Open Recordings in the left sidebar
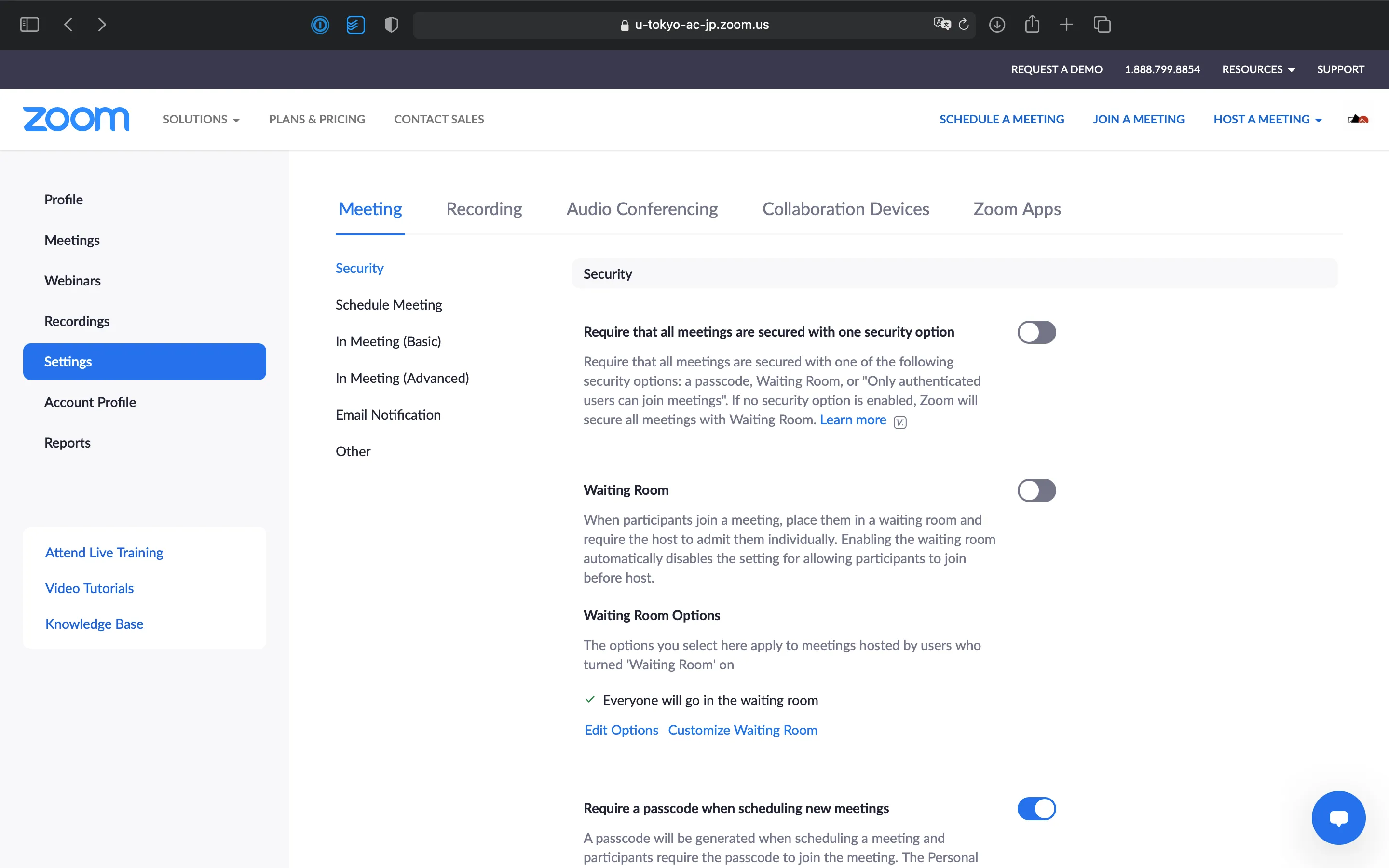 pyautogui.click(x=77, y=321)
